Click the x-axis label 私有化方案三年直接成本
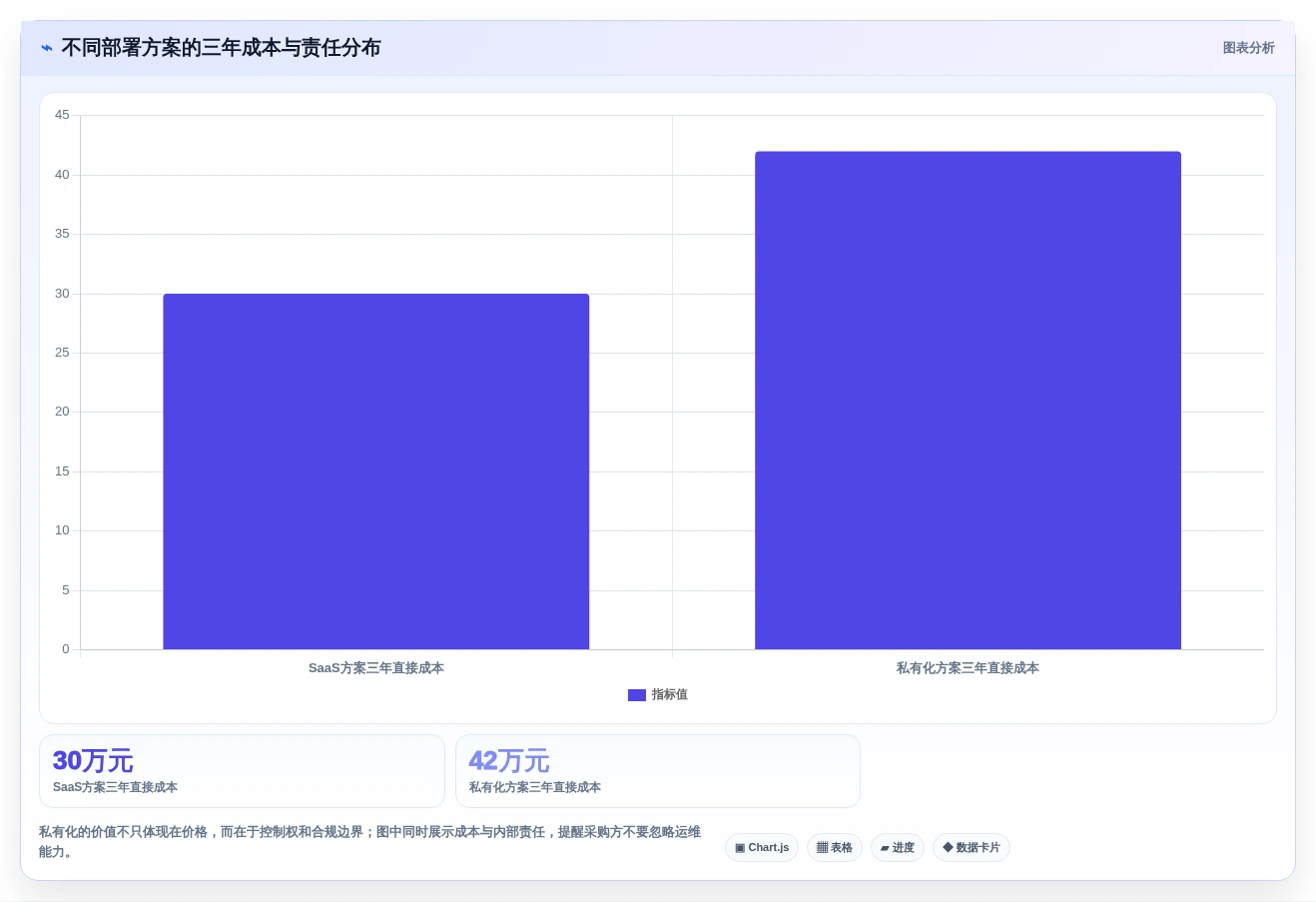Viewport: 1316px width, 902px height. [x=968, y=668]
